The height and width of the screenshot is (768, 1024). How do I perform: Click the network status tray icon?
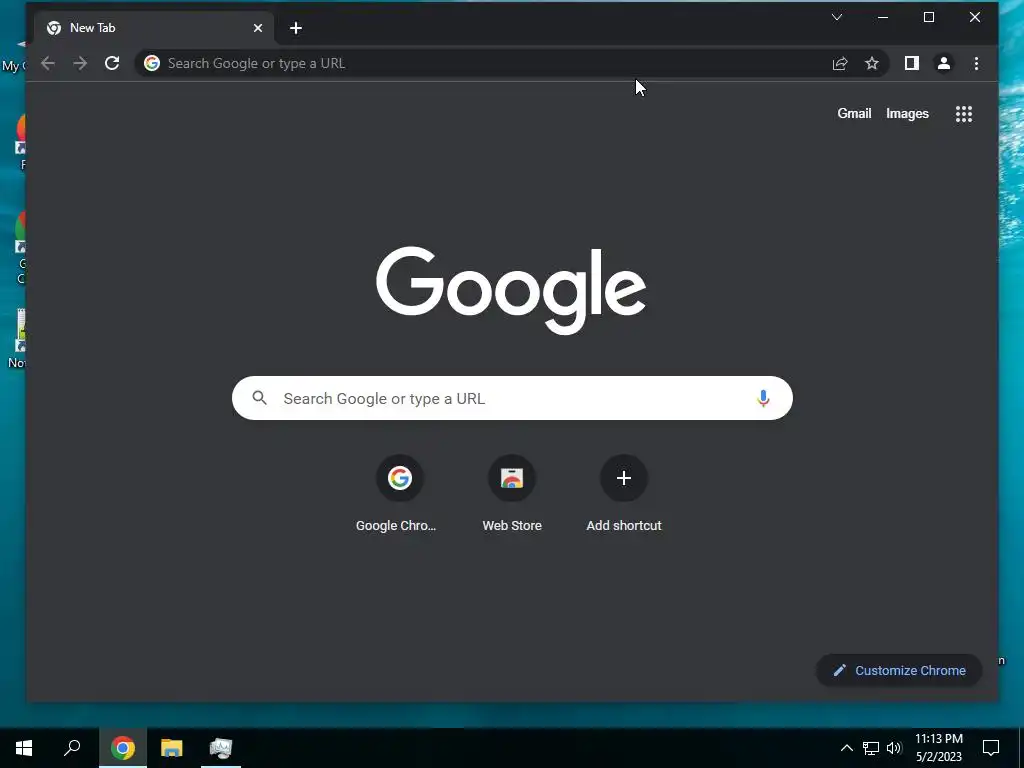(x=871, y=748)
